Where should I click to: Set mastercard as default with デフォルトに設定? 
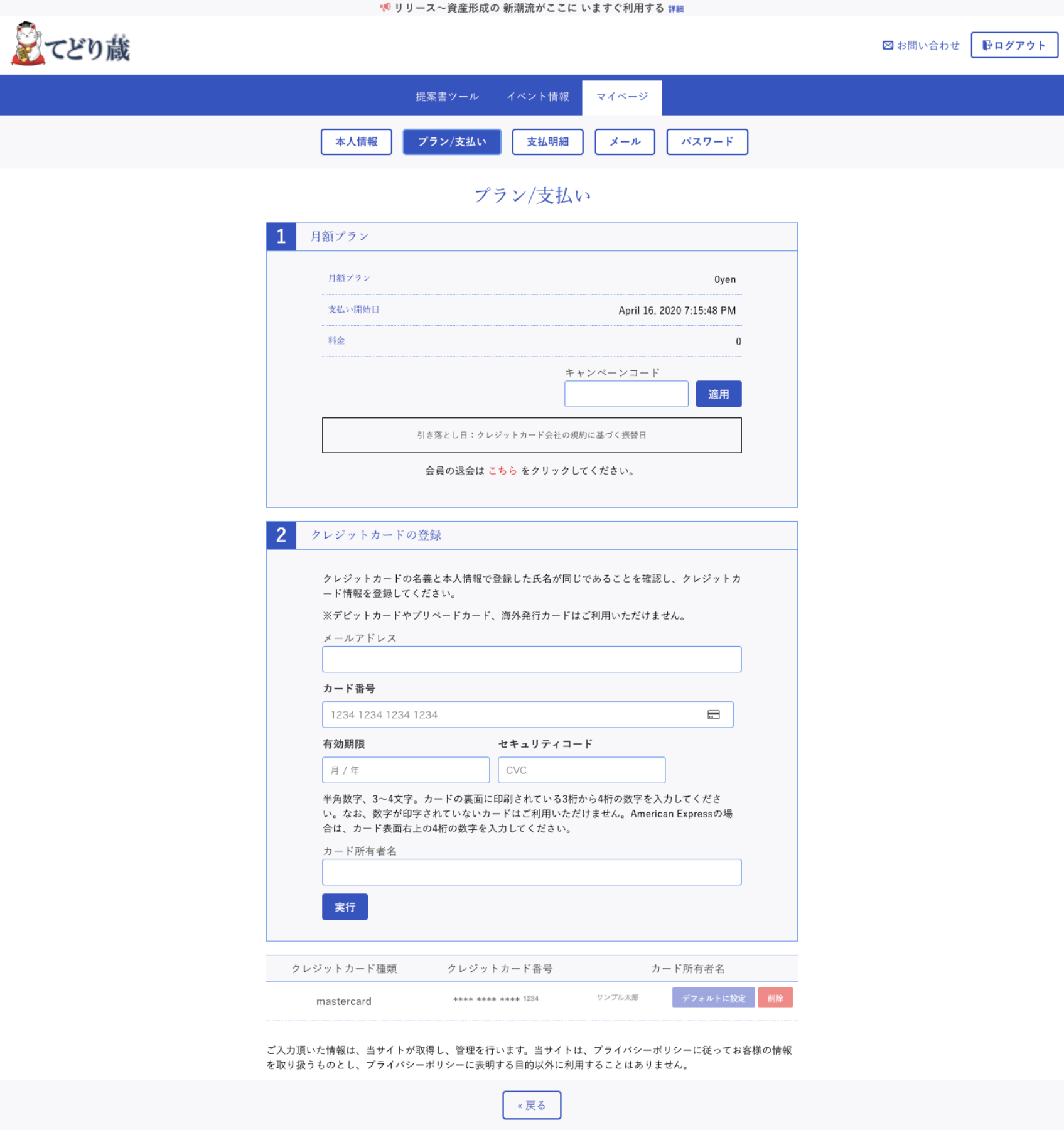(713, 998)
